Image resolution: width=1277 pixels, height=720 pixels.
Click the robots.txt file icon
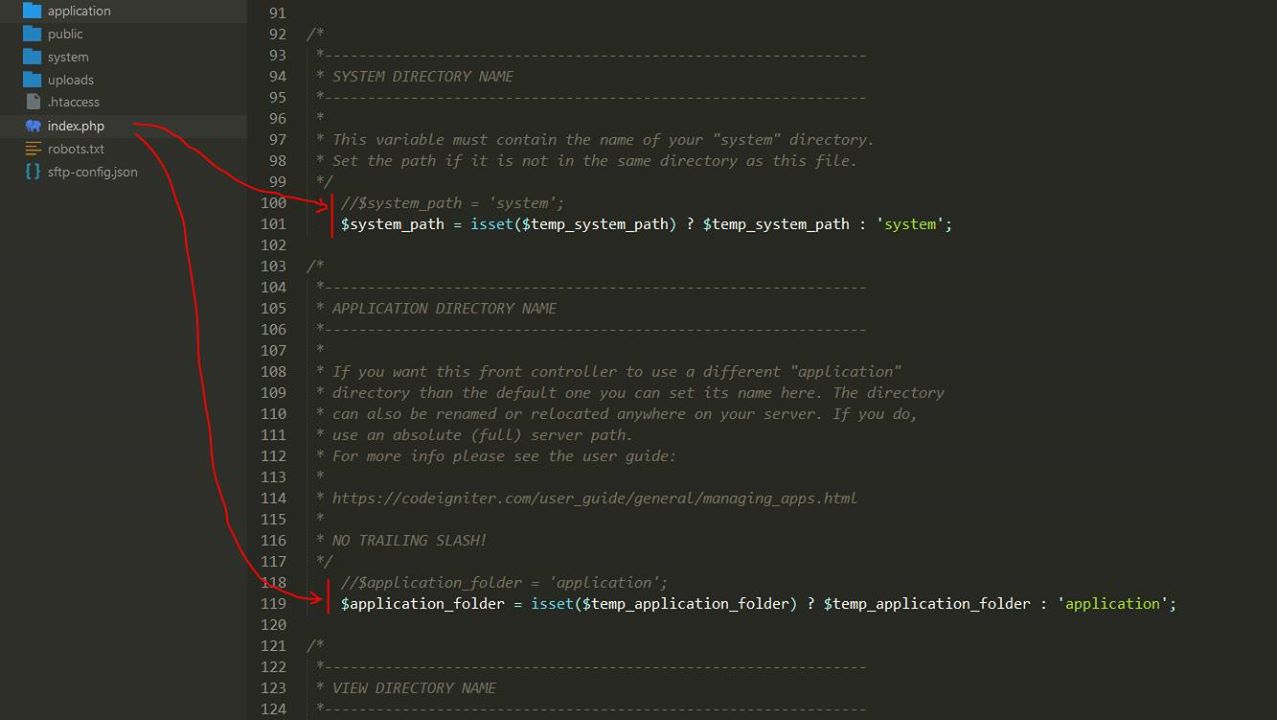pyautogui.click(x=33, y=149)
